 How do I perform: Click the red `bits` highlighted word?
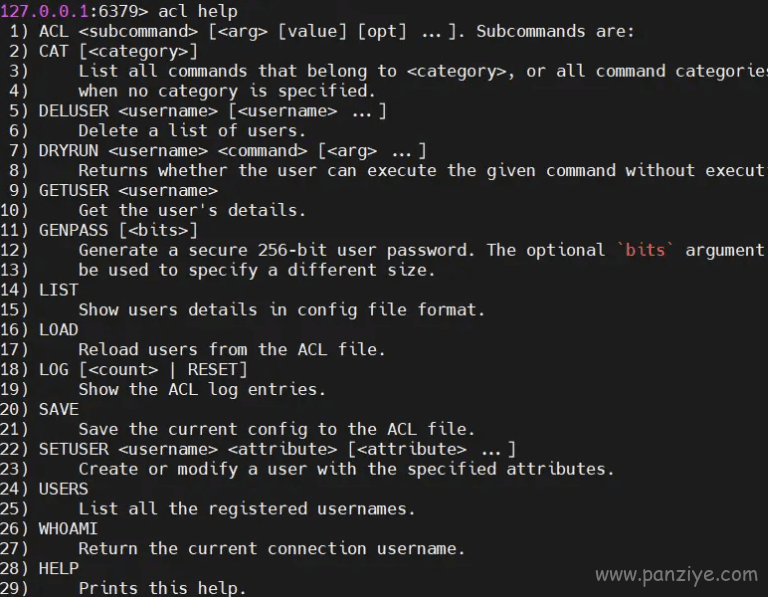click(x=645, y=250)
